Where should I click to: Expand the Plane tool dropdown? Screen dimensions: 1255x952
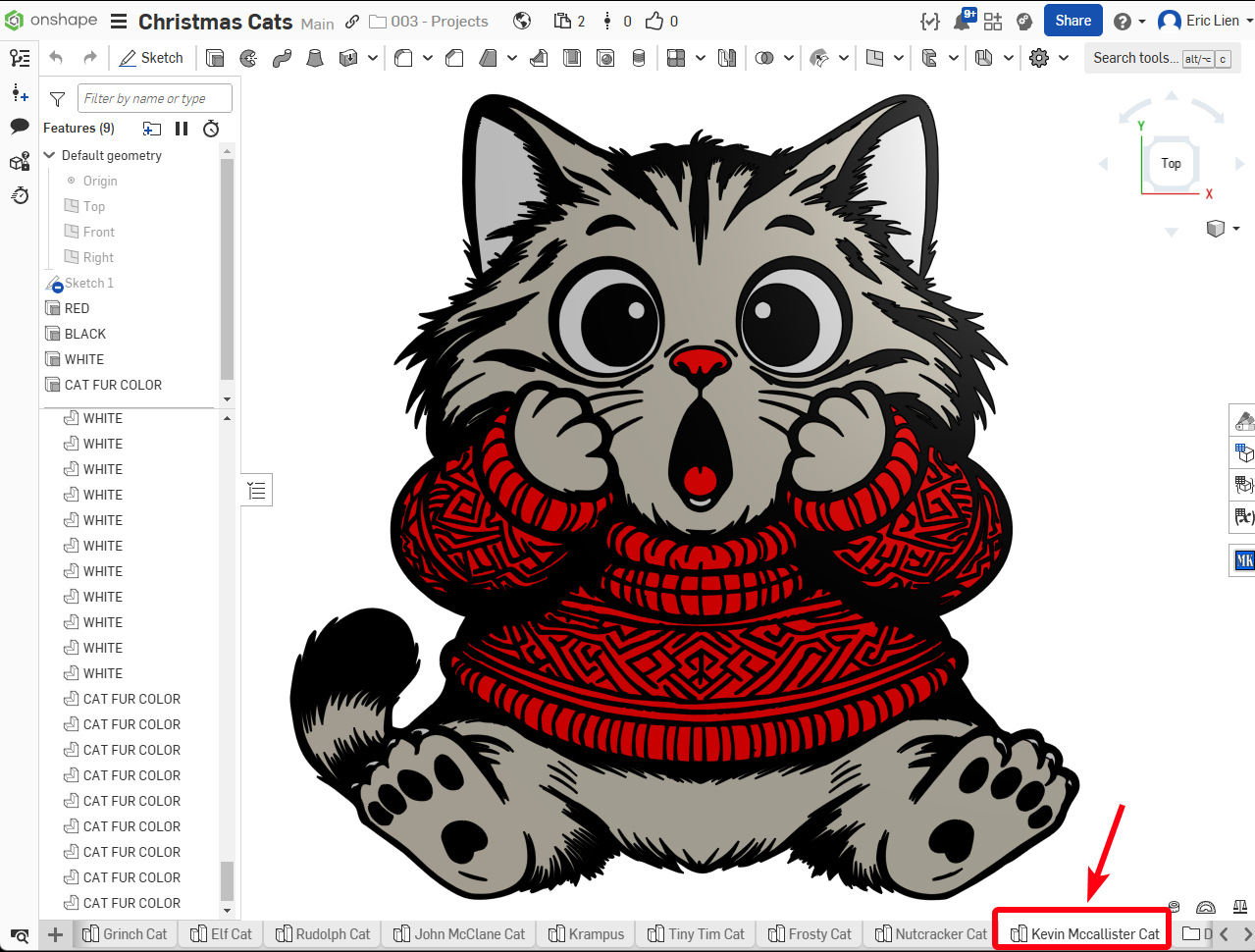[x=899, y=58]
